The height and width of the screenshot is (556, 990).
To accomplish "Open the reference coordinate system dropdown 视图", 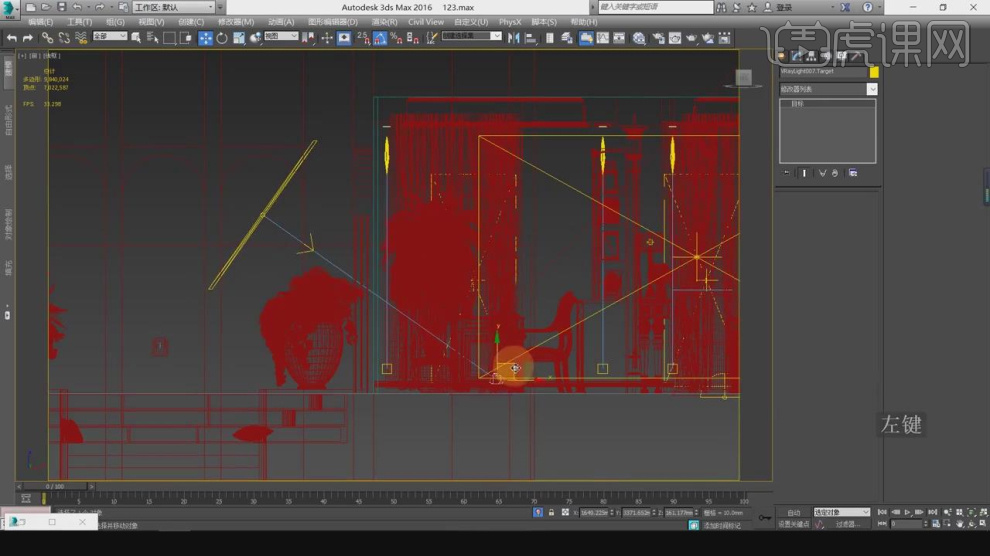I will [281, 37].
